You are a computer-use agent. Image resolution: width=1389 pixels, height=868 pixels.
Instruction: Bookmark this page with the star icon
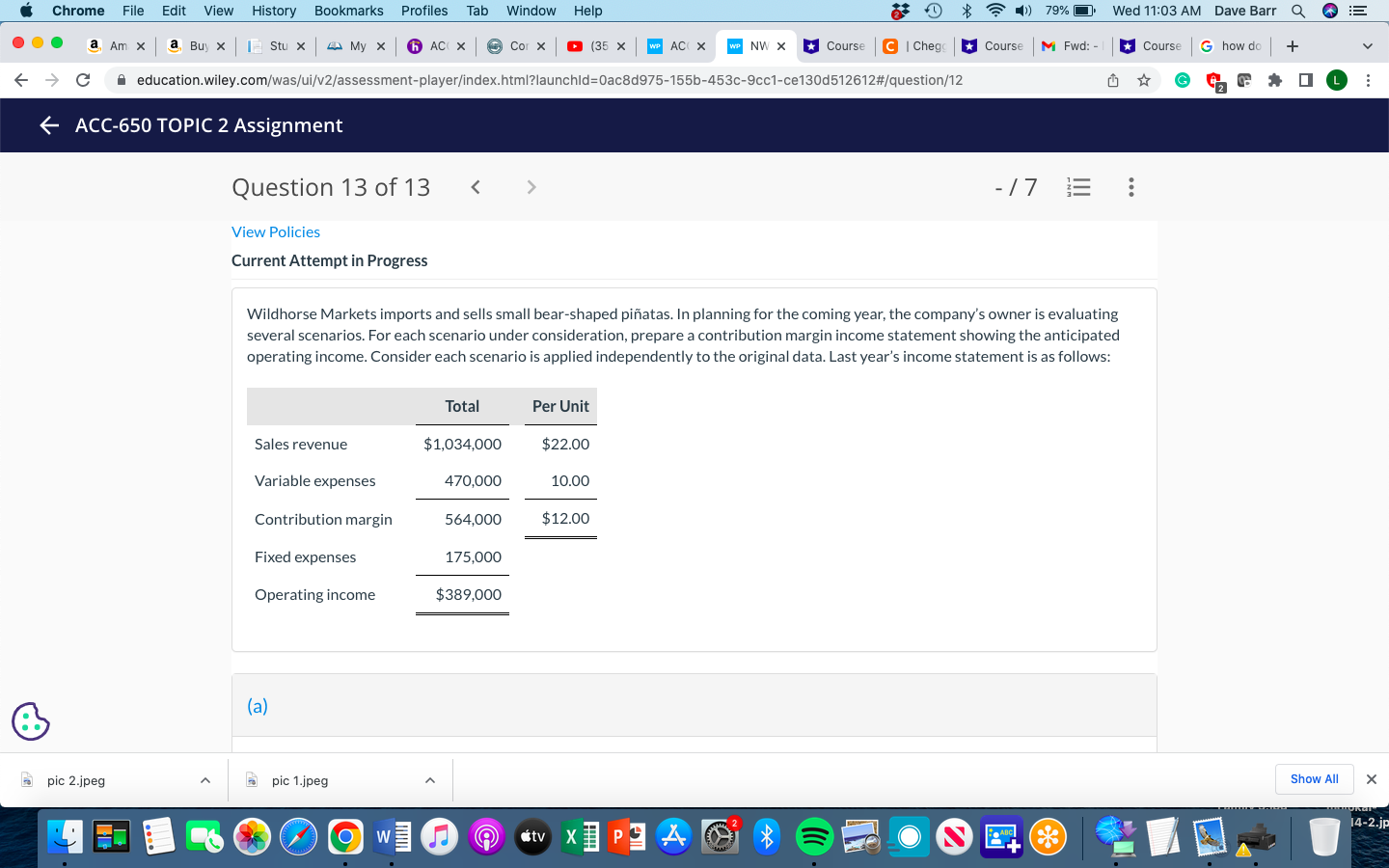click(1144, 79)
